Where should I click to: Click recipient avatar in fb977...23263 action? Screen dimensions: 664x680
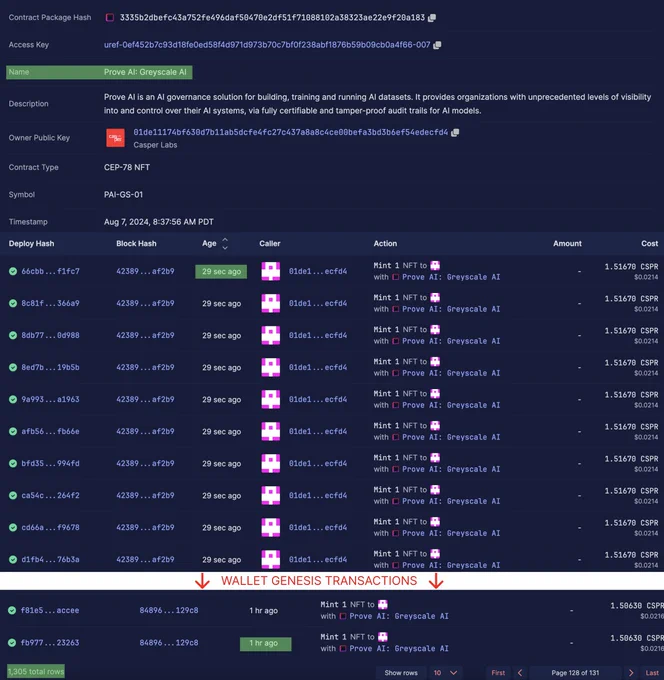click(383, 637)
